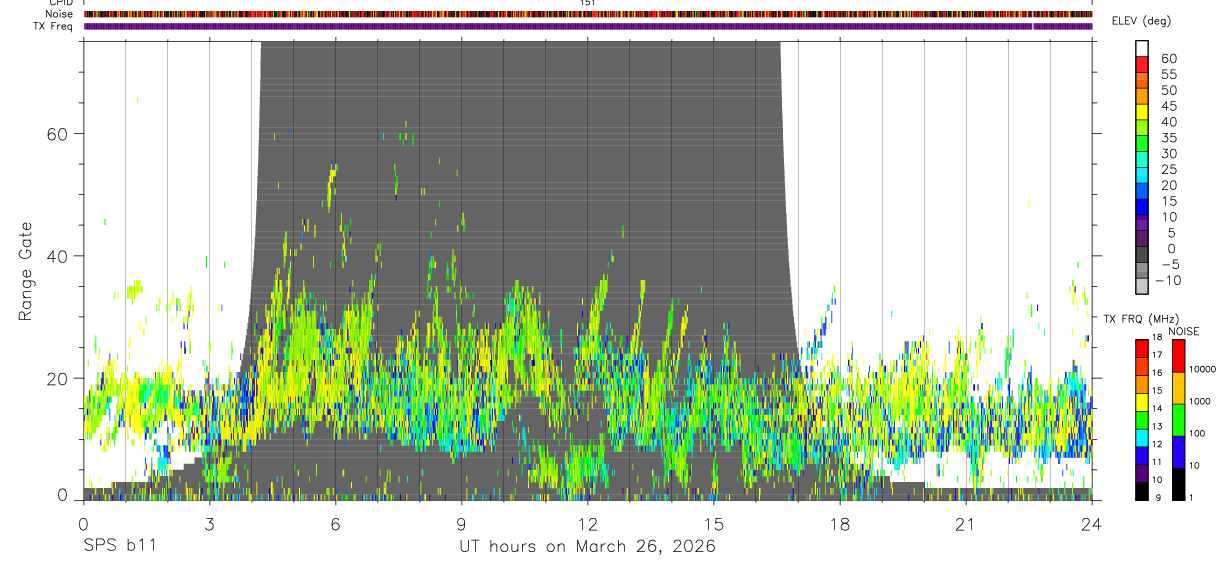This screenshot has width=1228, height=567.
Task: Click the purple TX Freq strip above the plot
Action: (x=587, y=26)
